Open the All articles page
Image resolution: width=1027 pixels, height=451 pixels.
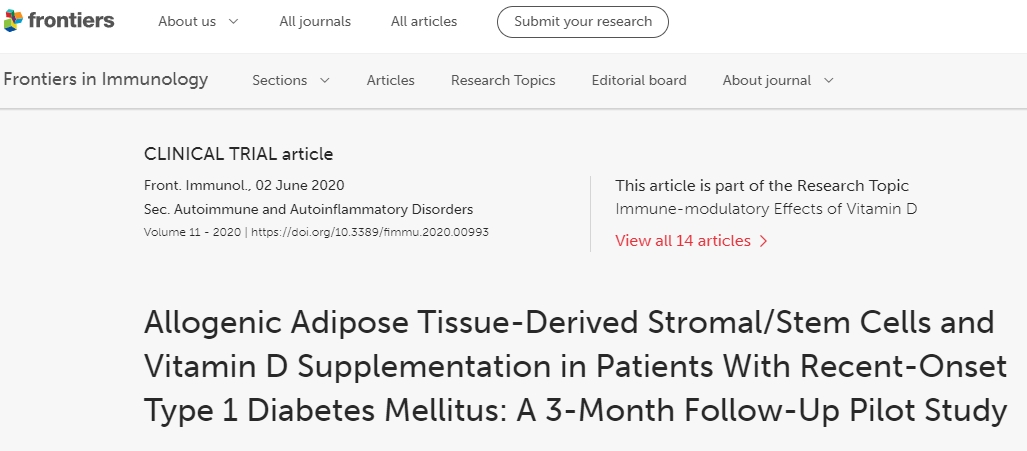click(424, 22)
